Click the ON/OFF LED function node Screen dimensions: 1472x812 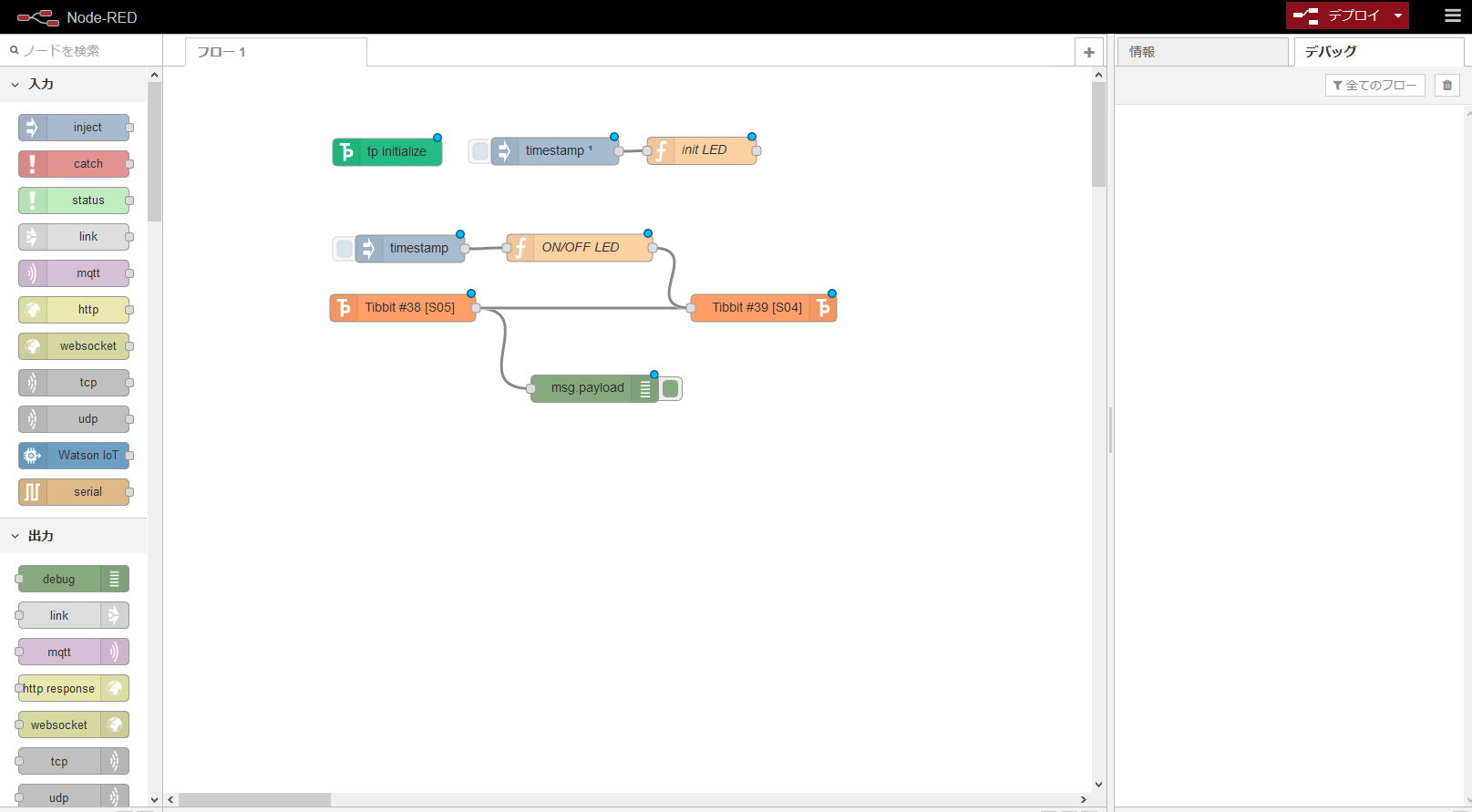[580, 248]
